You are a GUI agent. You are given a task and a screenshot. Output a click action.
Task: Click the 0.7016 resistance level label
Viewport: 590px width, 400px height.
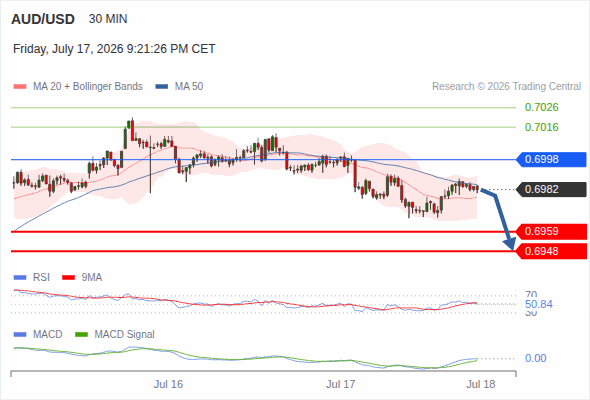coord(541,127)
